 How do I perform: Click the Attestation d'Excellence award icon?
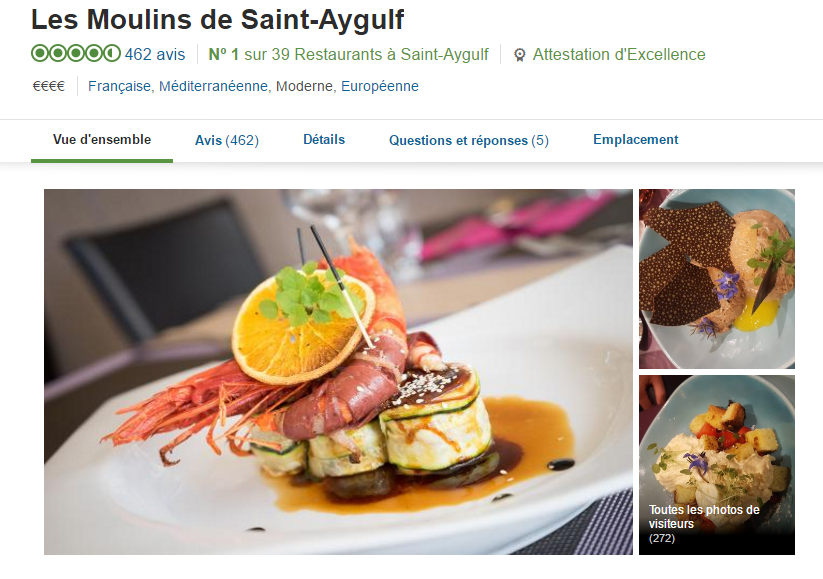click(520, 55)
